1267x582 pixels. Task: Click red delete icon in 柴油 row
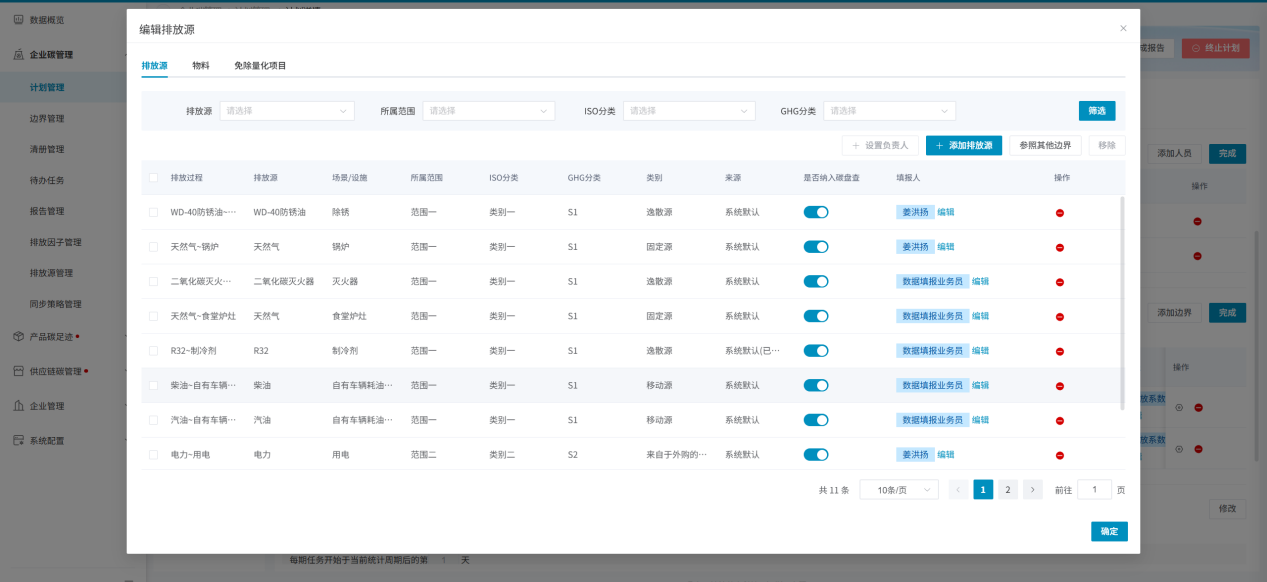(1059, 386)
